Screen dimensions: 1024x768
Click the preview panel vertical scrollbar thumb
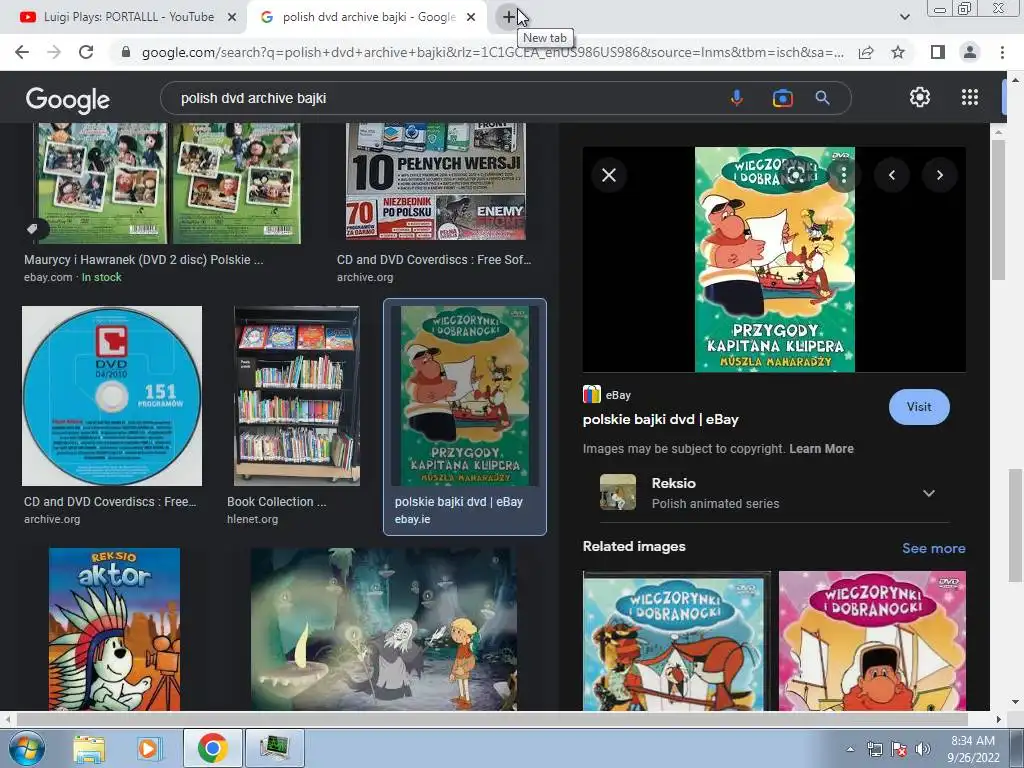pos(998,209)
